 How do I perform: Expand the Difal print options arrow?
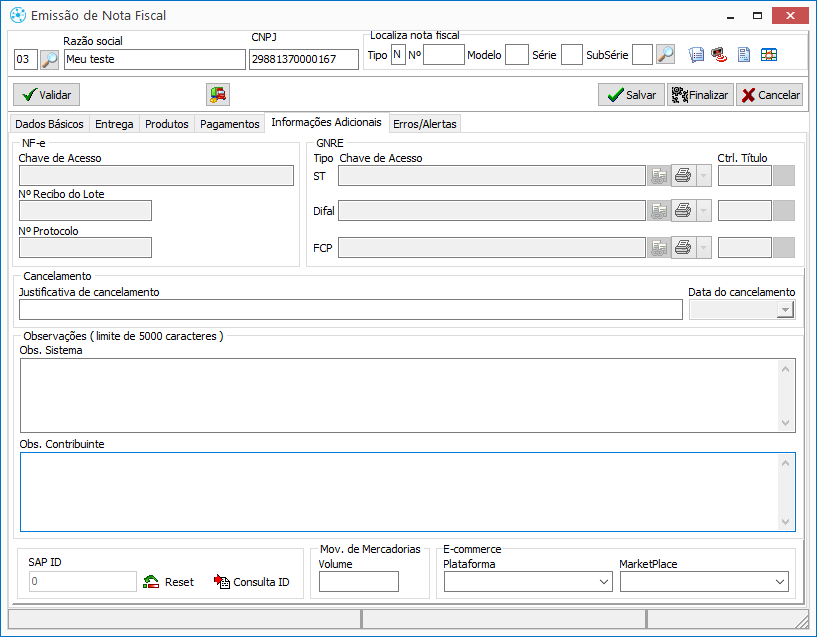click(703, 211)
